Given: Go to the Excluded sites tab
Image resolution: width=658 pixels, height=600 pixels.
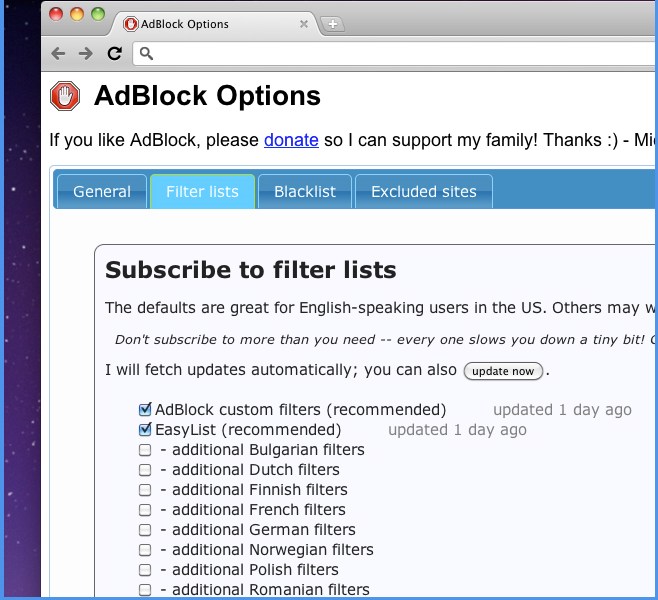Looking at the screenshot, I should click(424, 191).
